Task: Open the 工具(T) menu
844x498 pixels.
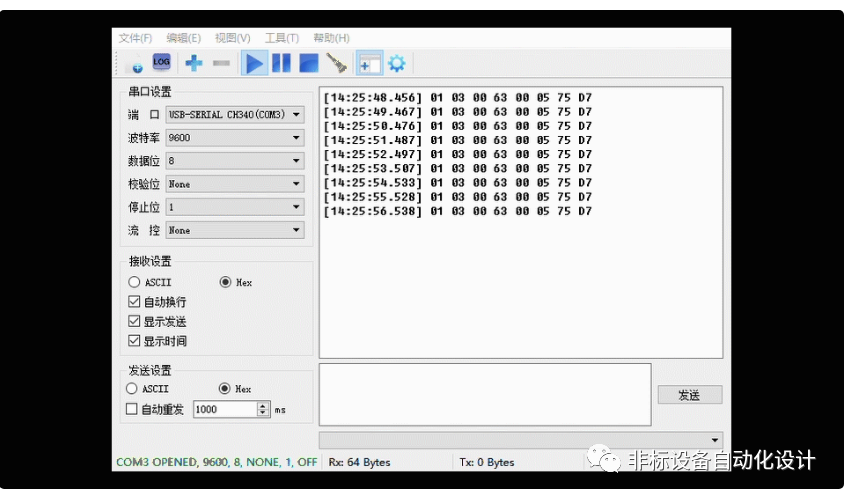Action: tap(282, 38)
